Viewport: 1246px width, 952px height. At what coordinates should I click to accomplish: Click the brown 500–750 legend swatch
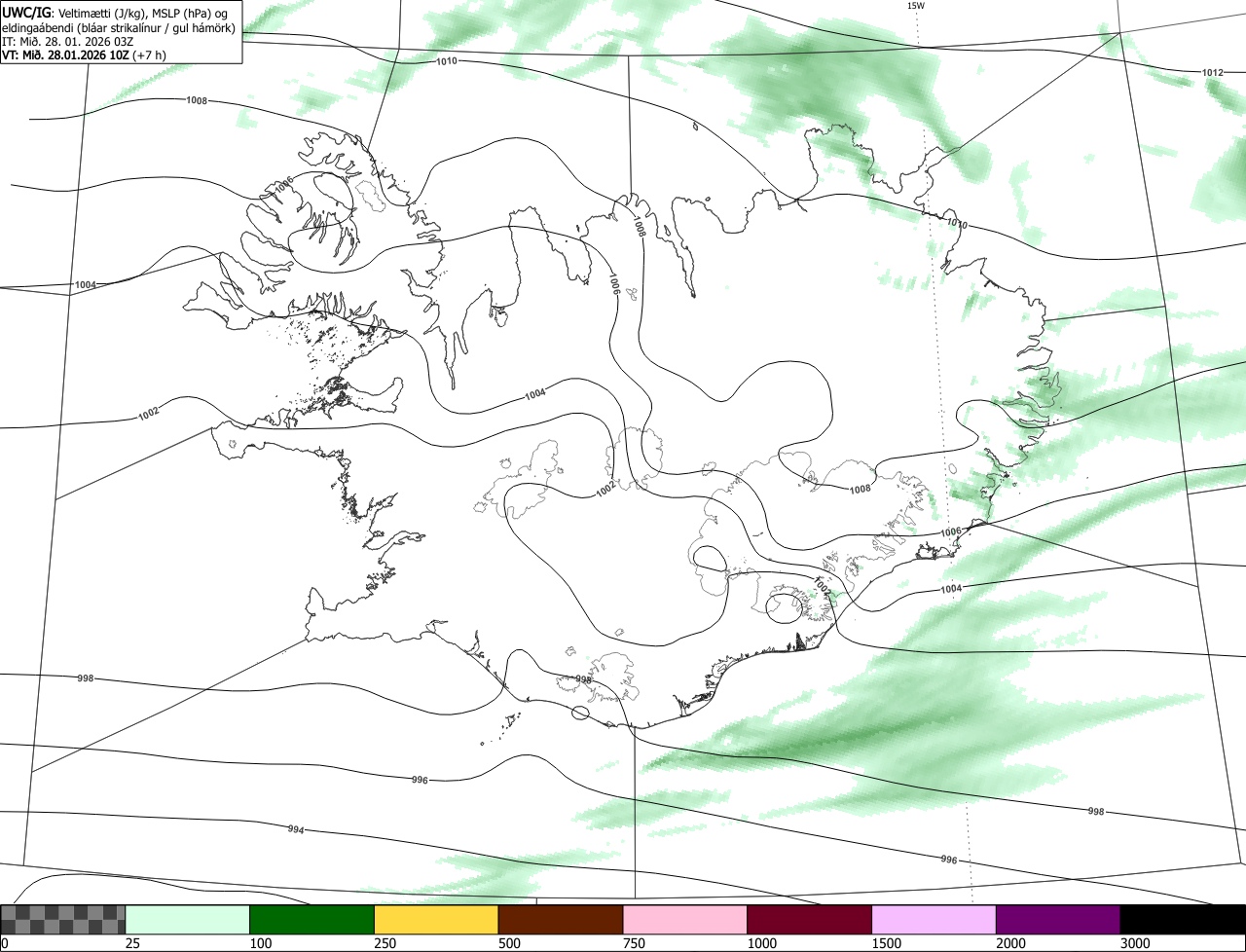561,919
